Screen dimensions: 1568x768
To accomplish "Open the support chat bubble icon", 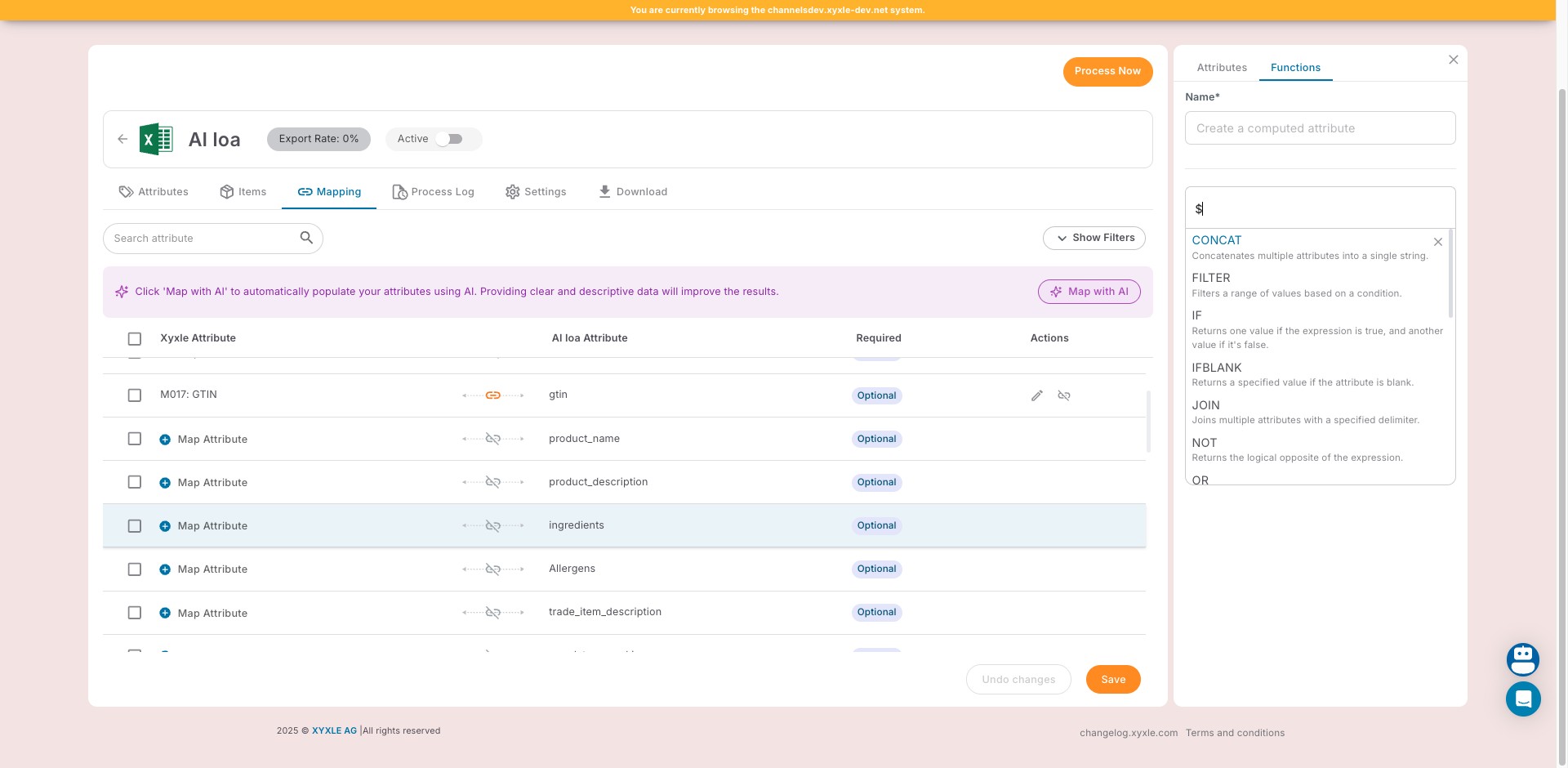I will tap(1522, 699).
